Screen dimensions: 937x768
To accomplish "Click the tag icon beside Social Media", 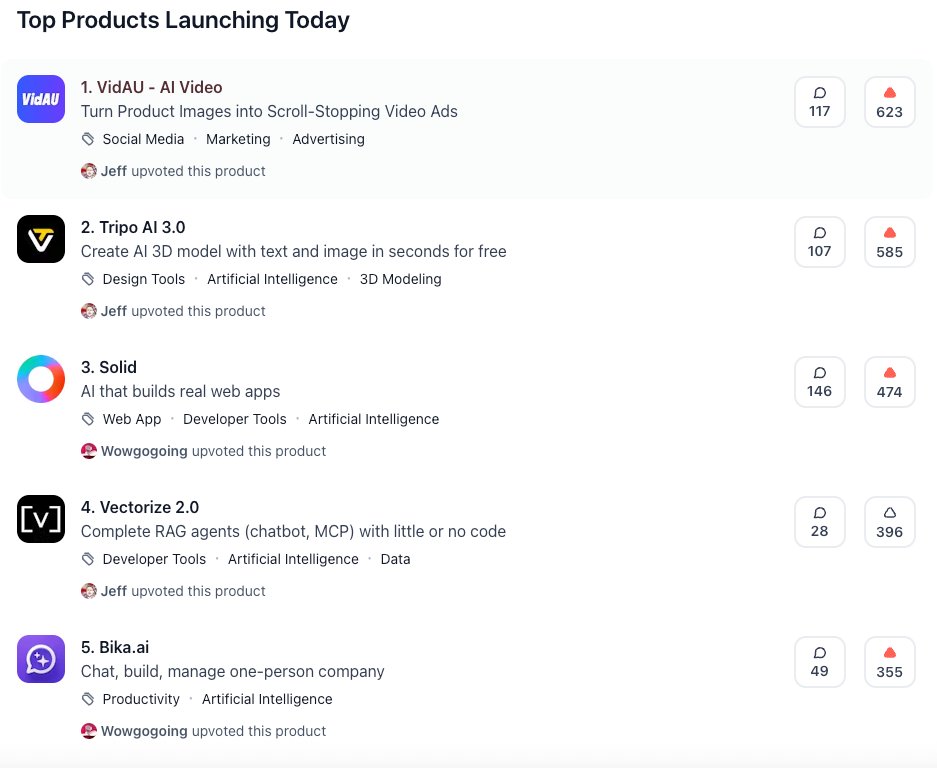I will tap(88, 139).
